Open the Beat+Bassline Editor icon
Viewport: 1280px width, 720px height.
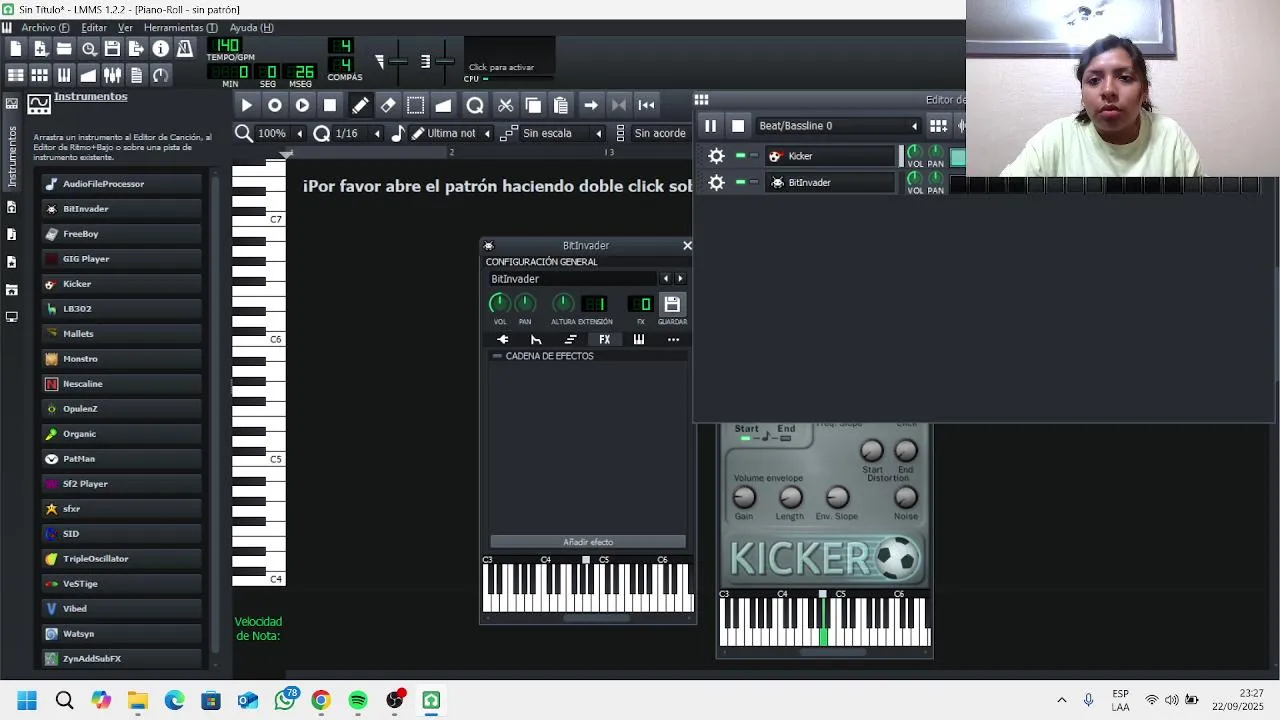[x=40, y=75]
